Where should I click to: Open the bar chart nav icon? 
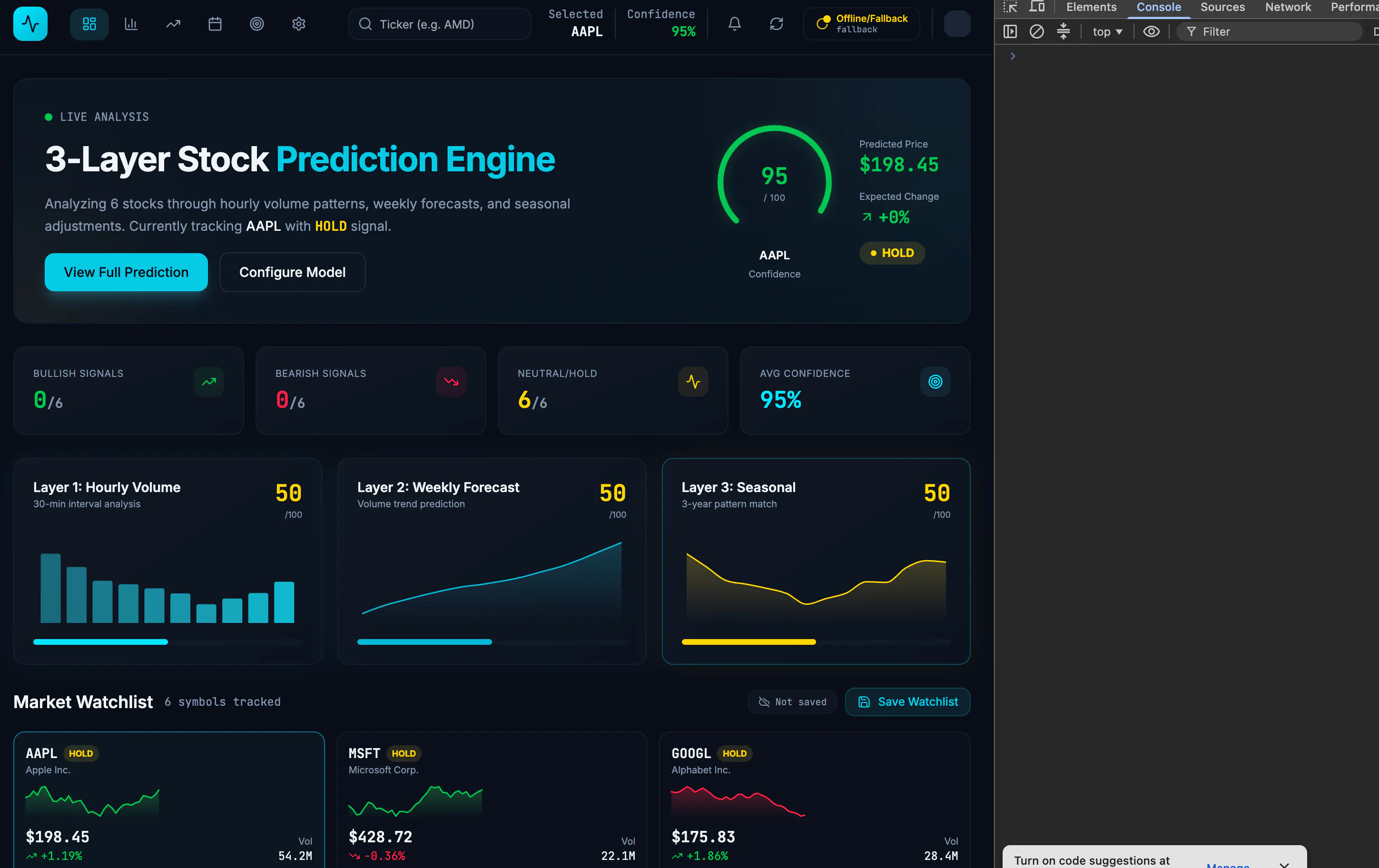click(131, 23)
